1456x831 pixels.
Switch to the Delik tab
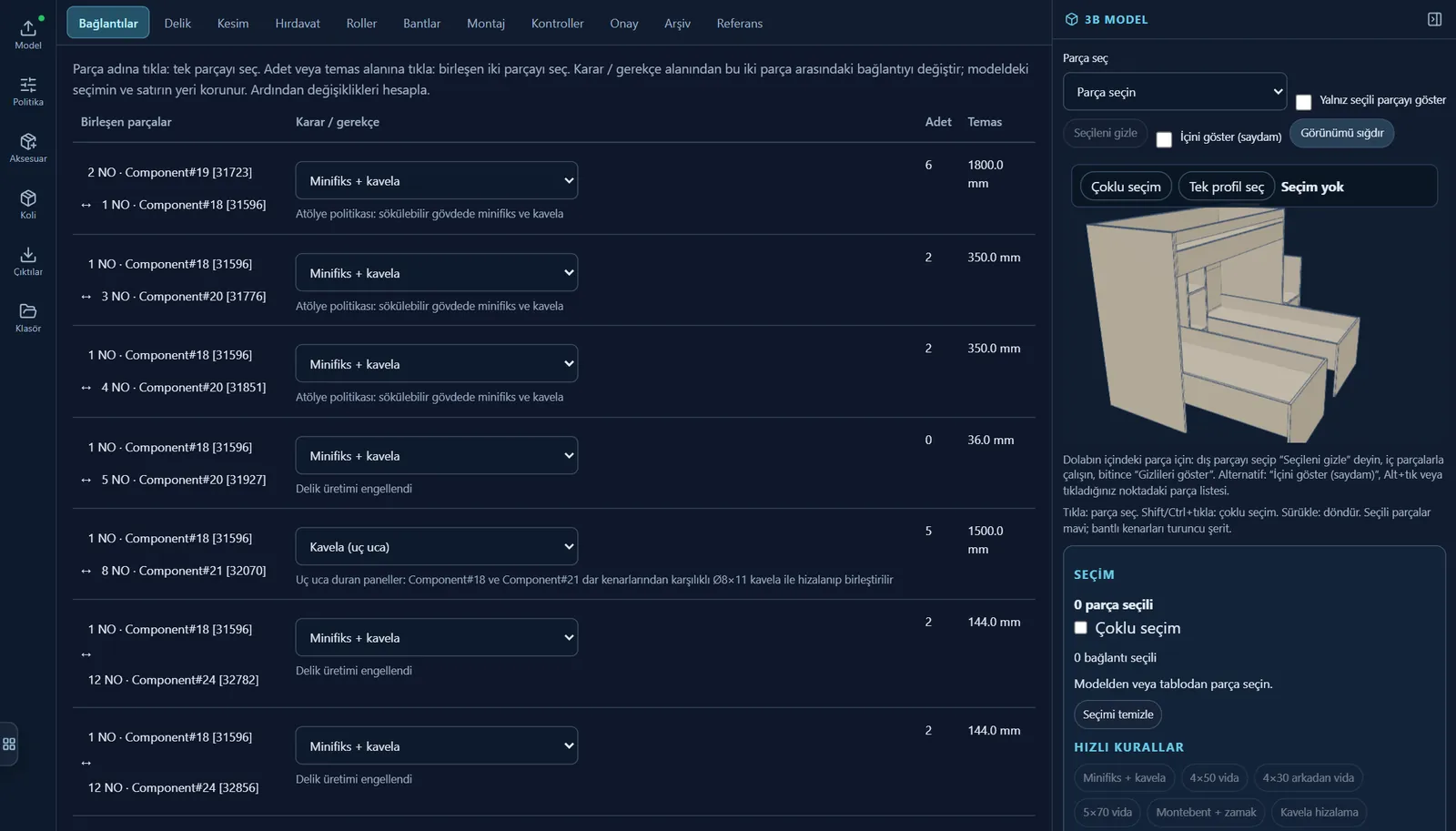177,23
